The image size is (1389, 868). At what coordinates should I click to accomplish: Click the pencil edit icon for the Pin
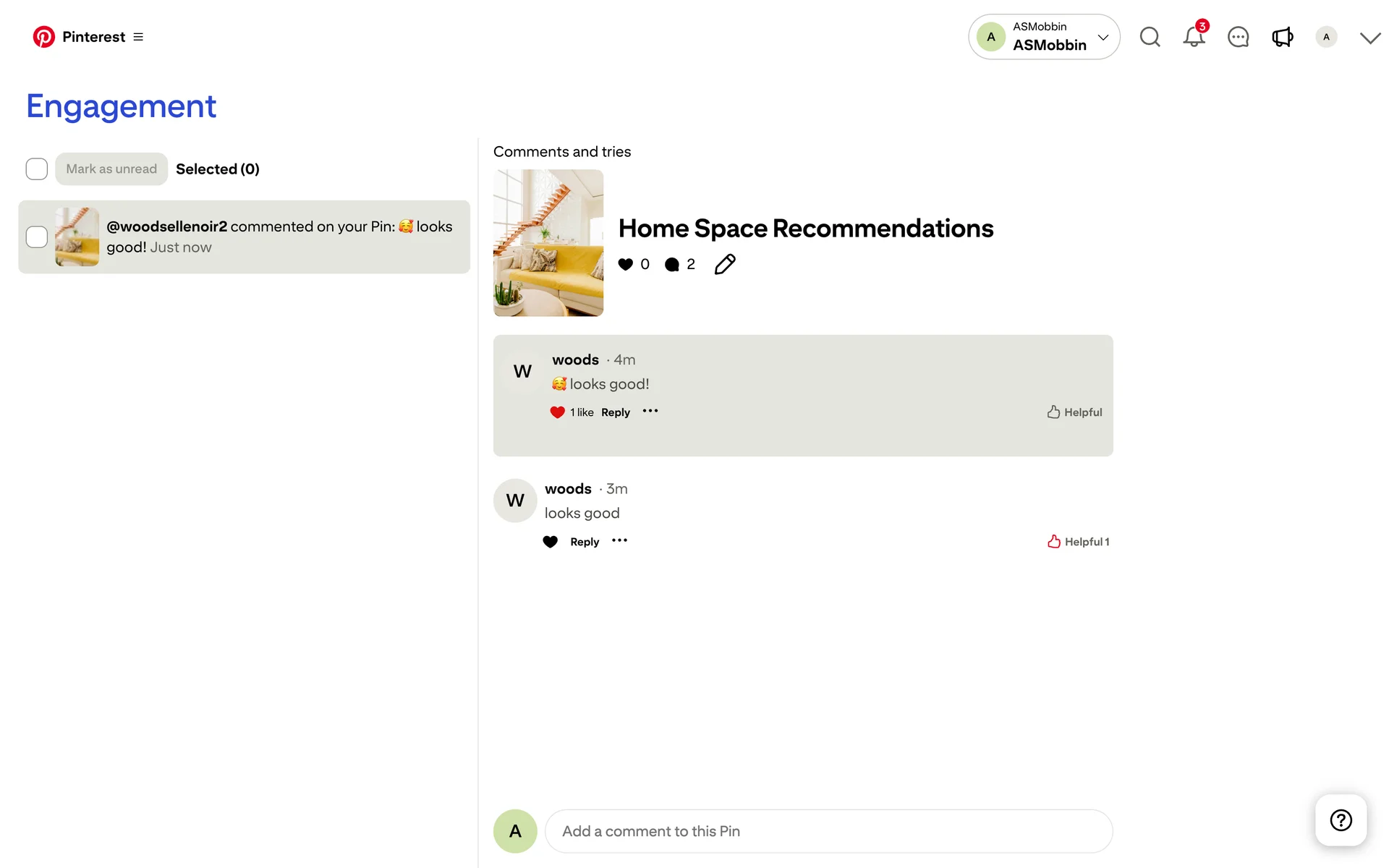(x=725, y=264)
